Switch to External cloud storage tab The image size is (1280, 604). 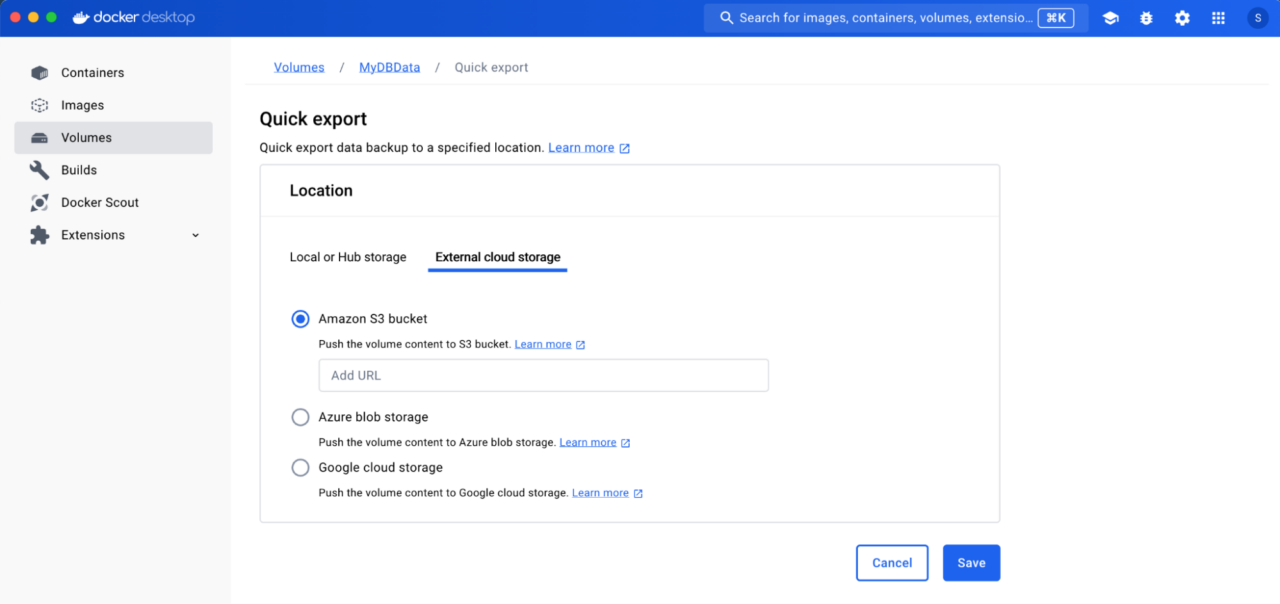[x=497, y=257]
